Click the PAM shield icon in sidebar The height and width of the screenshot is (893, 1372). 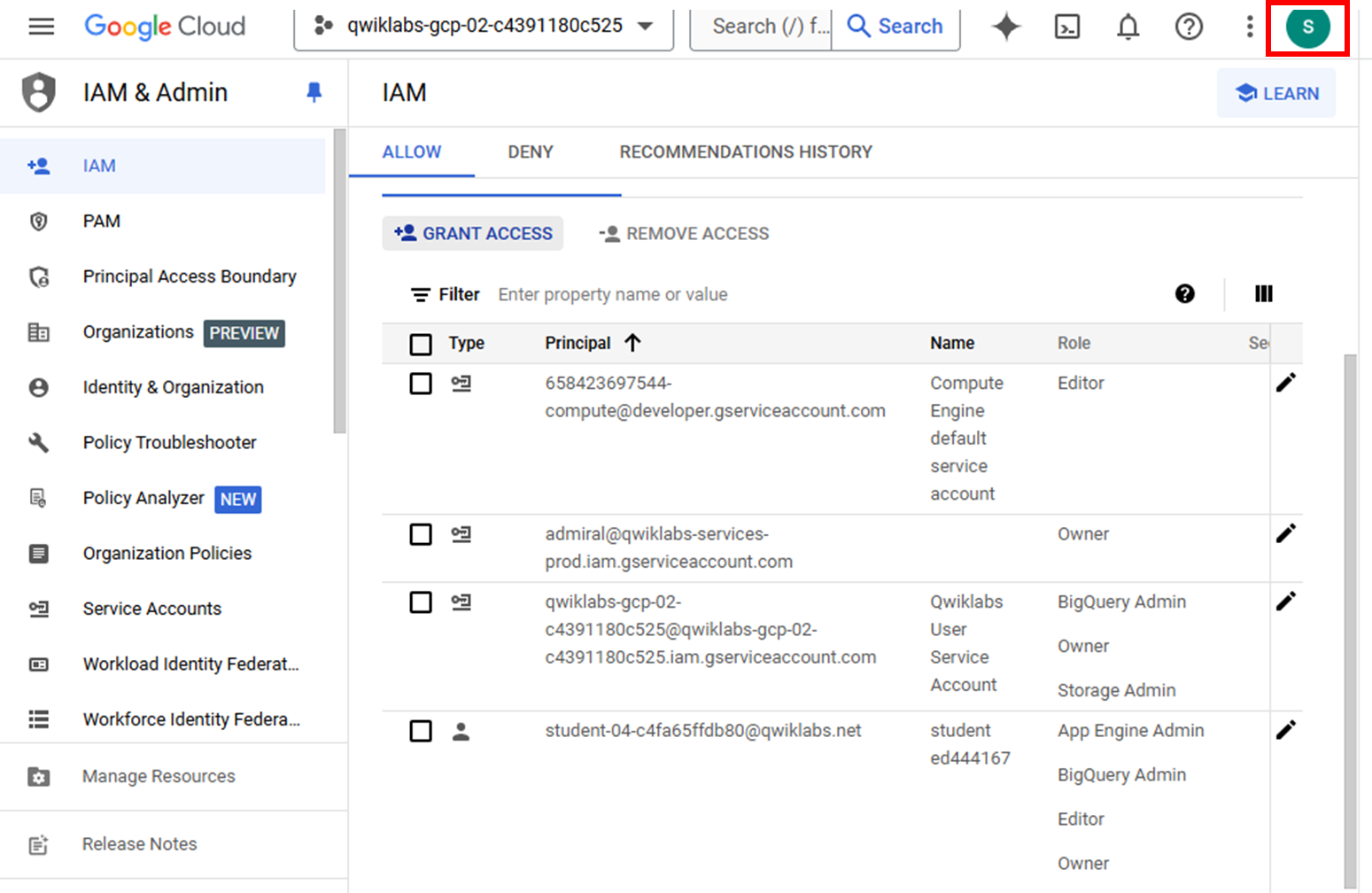click(39, 221)
